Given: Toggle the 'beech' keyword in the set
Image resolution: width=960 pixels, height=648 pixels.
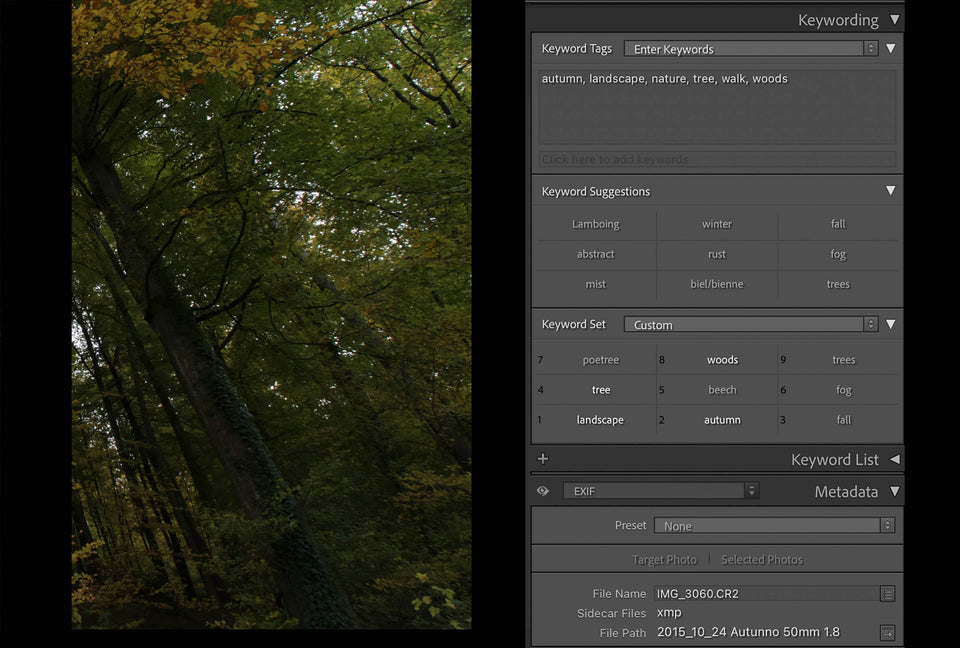Looking at the screenshot, I should coord(722,390).
